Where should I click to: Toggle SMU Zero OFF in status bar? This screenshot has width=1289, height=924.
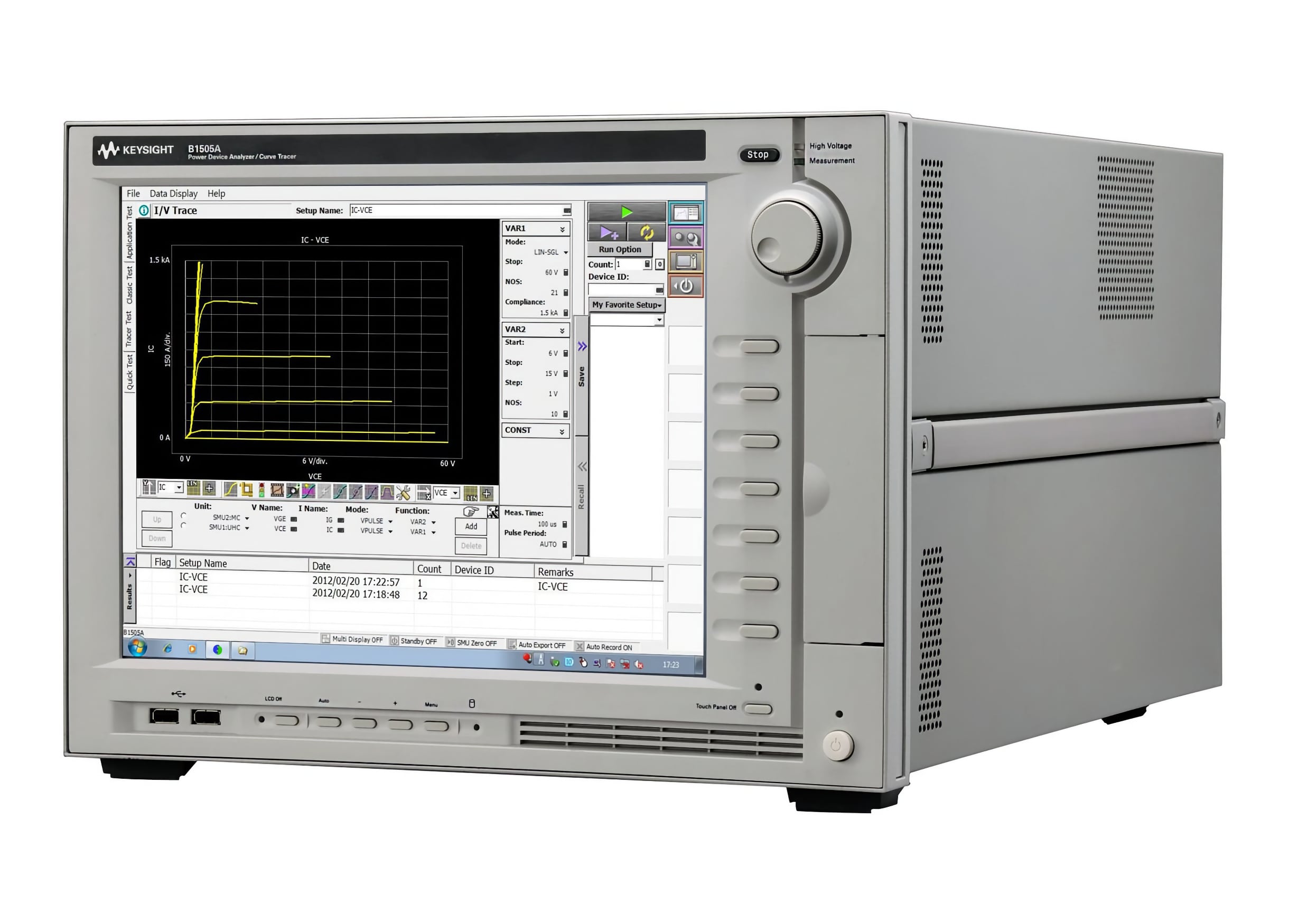[472, 643]
